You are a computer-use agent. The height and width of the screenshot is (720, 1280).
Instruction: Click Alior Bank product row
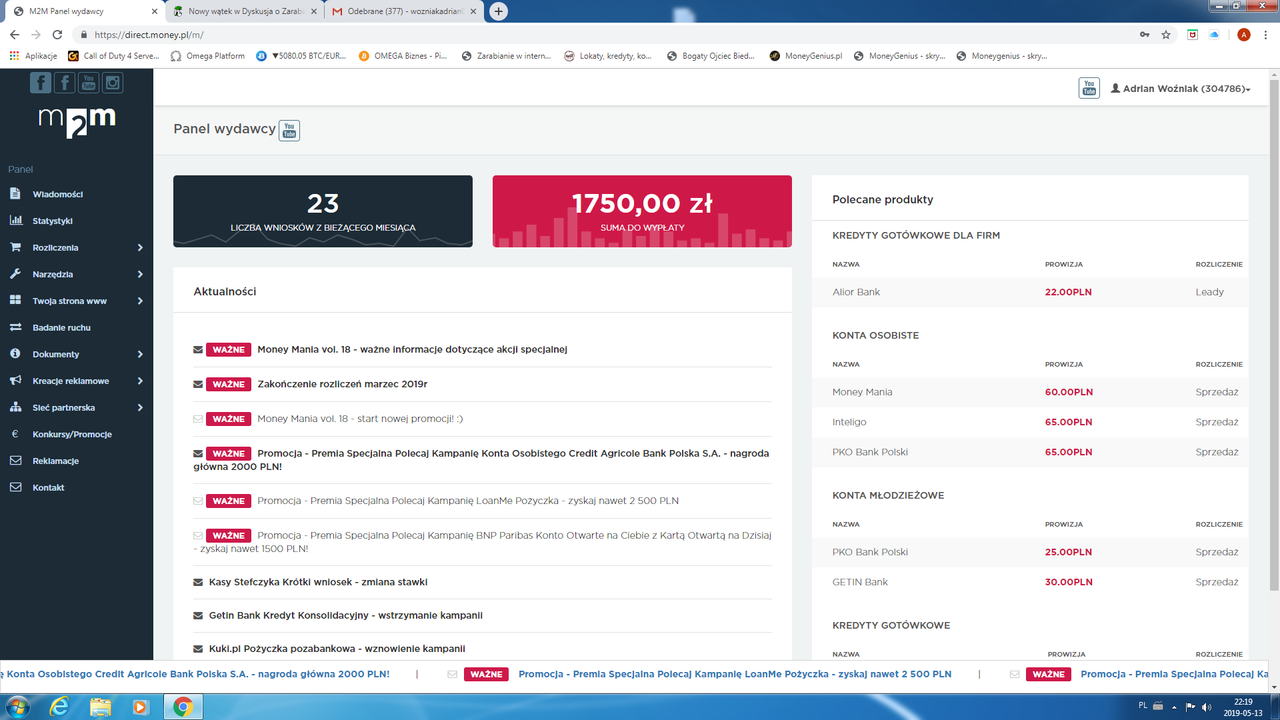(x=1030, y=292)
